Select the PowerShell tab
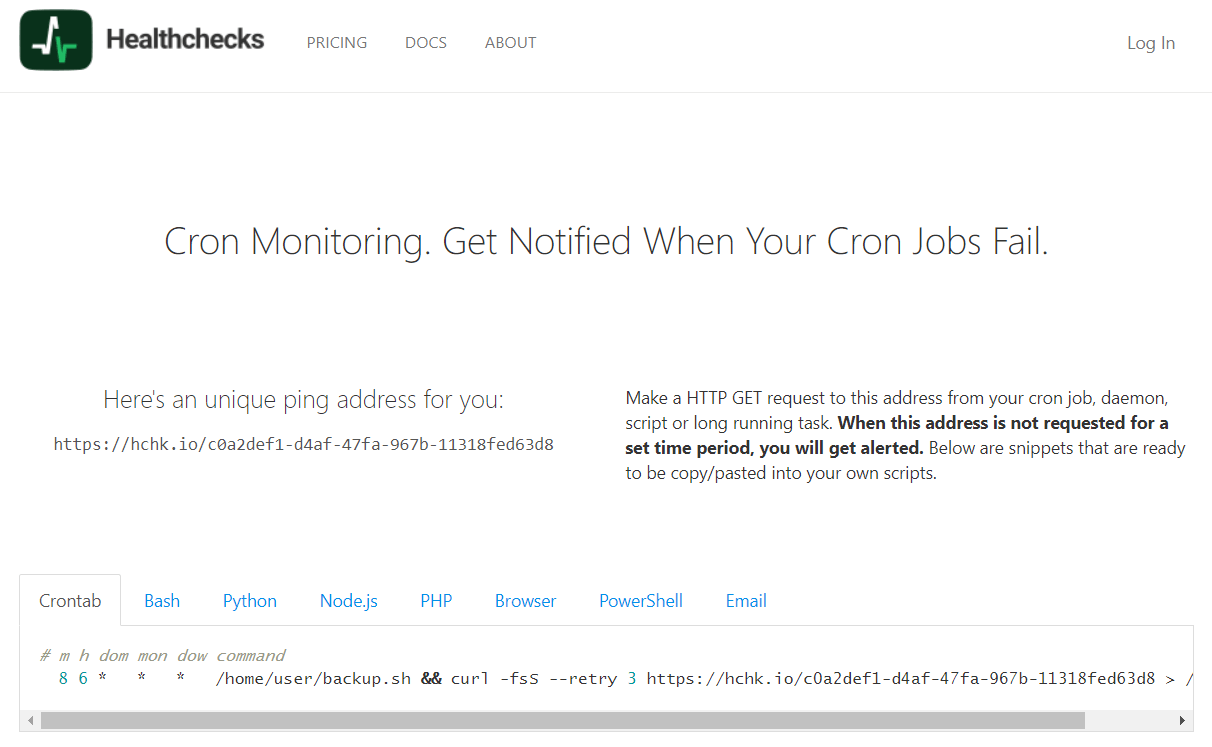This screenshot has width=1212, height=747. 641,601
